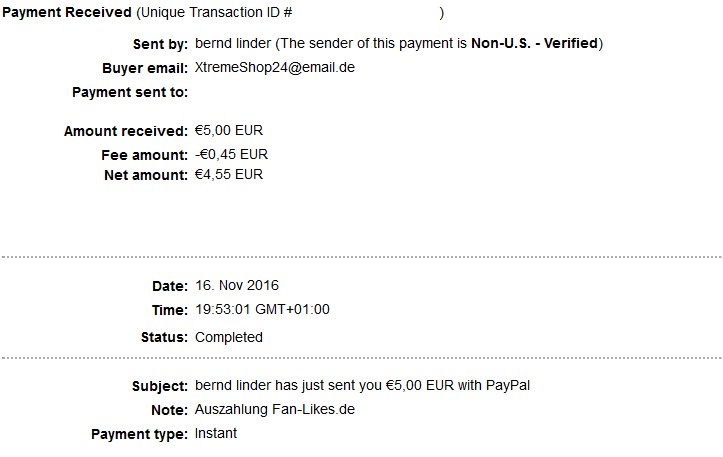Click the note Auszahlung Fan-Likes.de
Screen dimensions: 723x457
pyautogui.click(x=275, y=410)
